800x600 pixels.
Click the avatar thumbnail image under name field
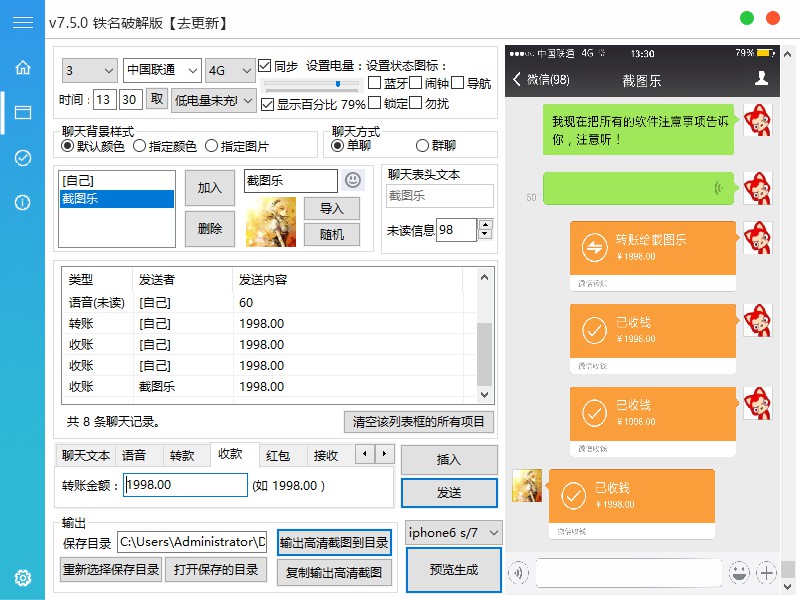tap(270, 222)
